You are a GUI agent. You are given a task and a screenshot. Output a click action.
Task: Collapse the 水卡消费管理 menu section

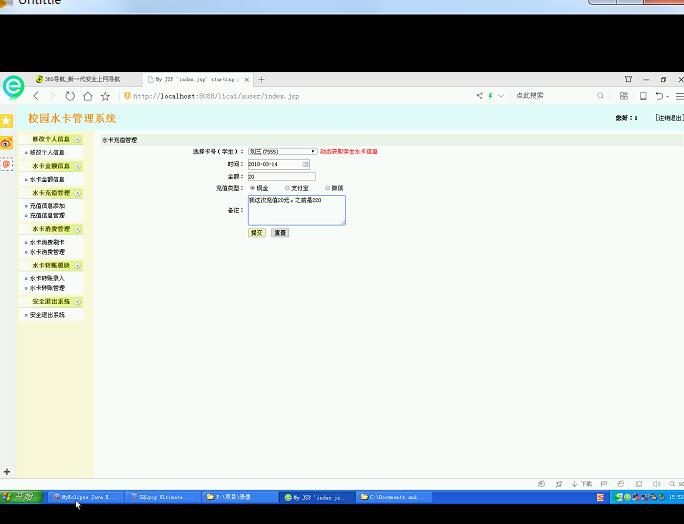pos(78,229)
